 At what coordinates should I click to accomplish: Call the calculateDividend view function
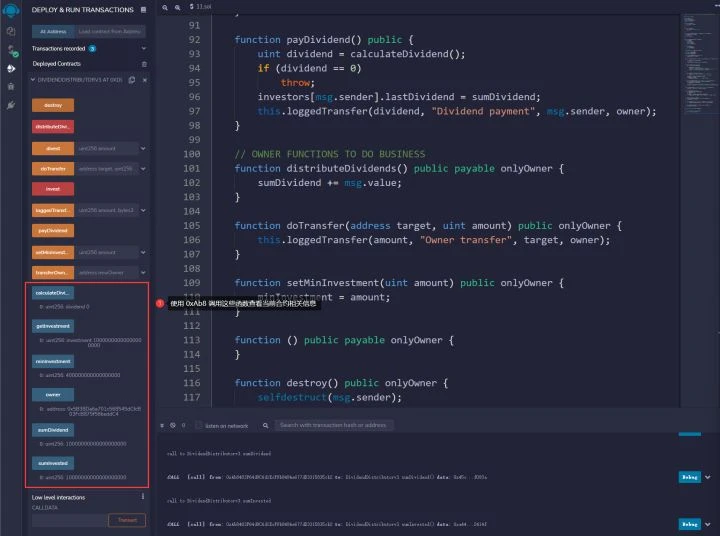pyautogui.click(x=53, y=293)
